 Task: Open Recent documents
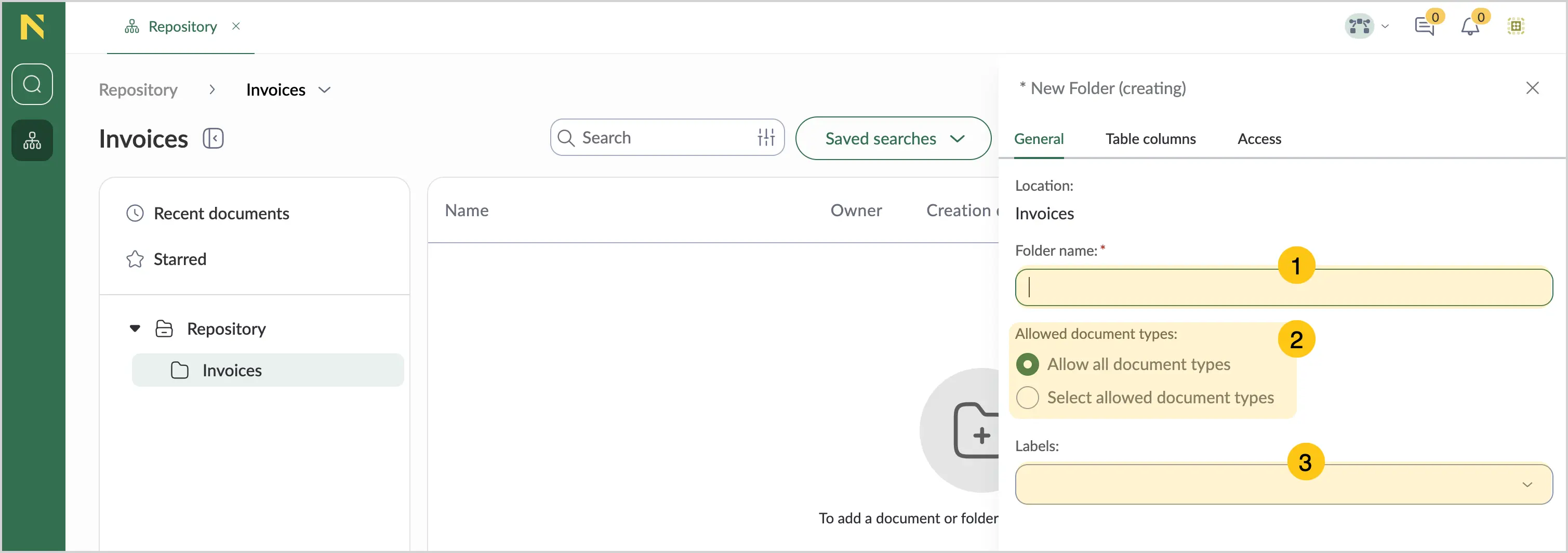pyautogui.click(x=208, y=213)
